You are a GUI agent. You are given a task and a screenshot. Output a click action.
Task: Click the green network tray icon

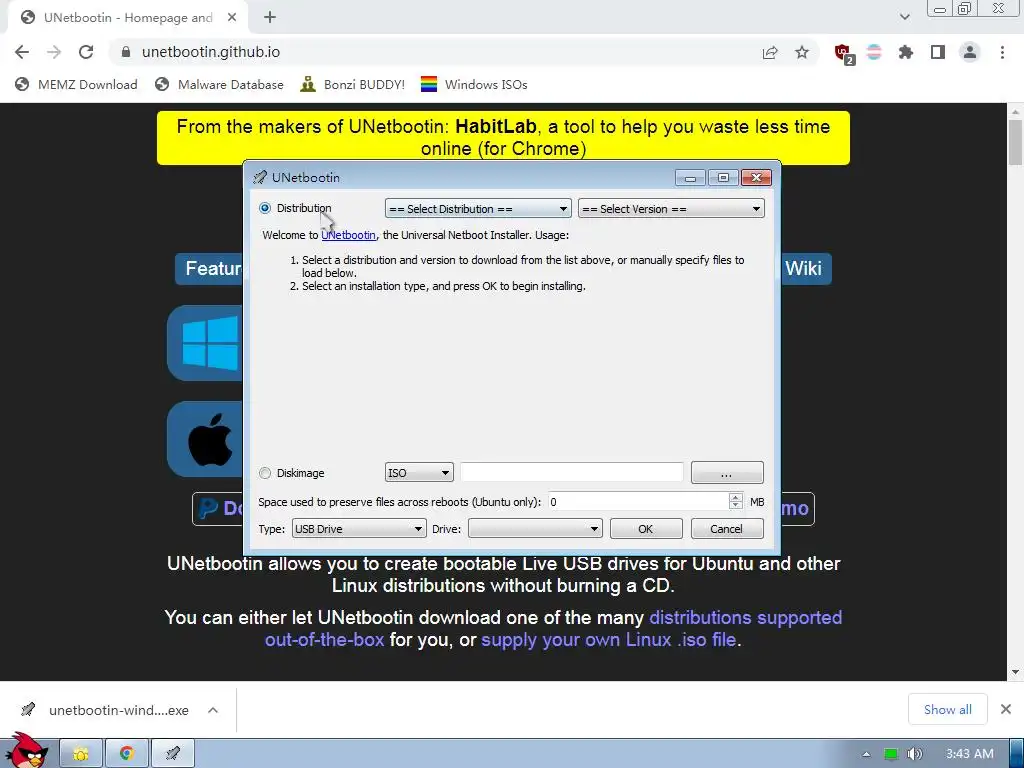[891, 754]
